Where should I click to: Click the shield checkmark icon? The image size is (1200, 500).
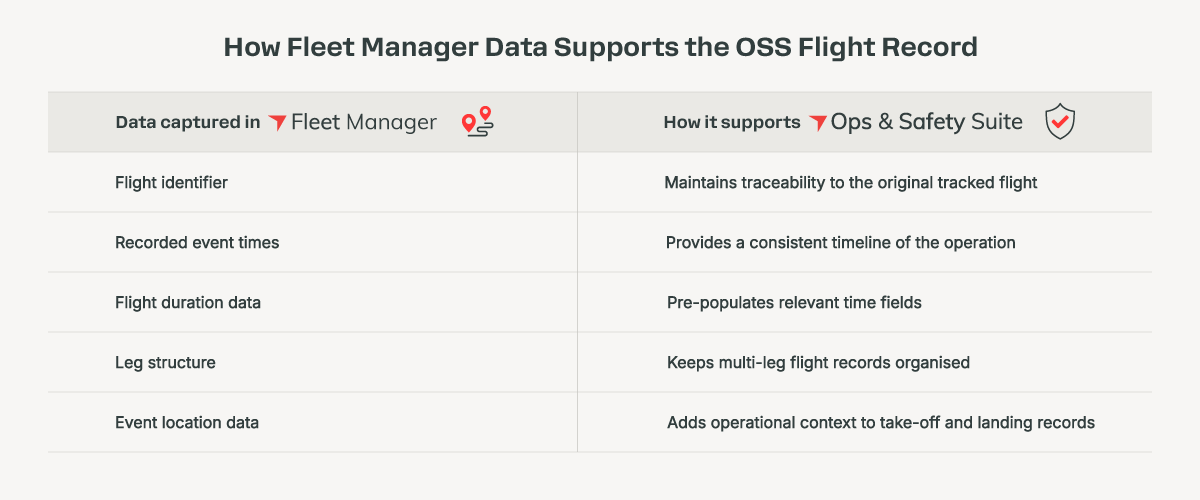tap(1060, 122)
